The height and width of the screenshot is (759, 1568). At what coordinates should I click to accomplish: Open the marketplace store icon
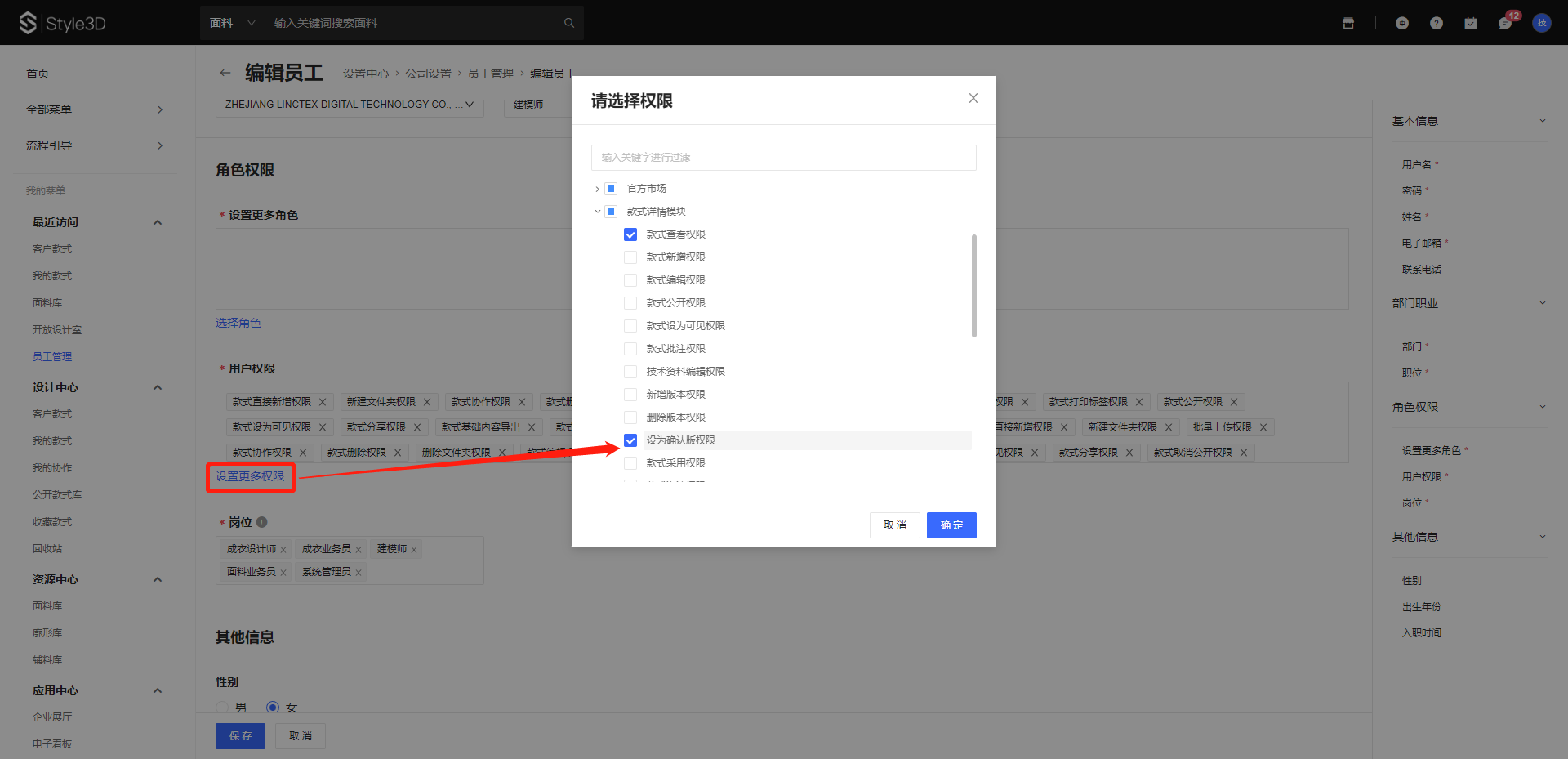[1348, 23]
